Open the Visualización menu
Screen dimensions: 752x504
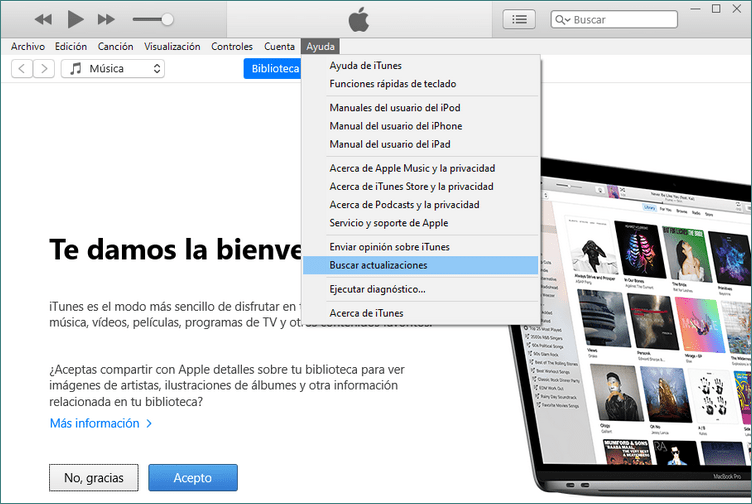tap(172, 47)
